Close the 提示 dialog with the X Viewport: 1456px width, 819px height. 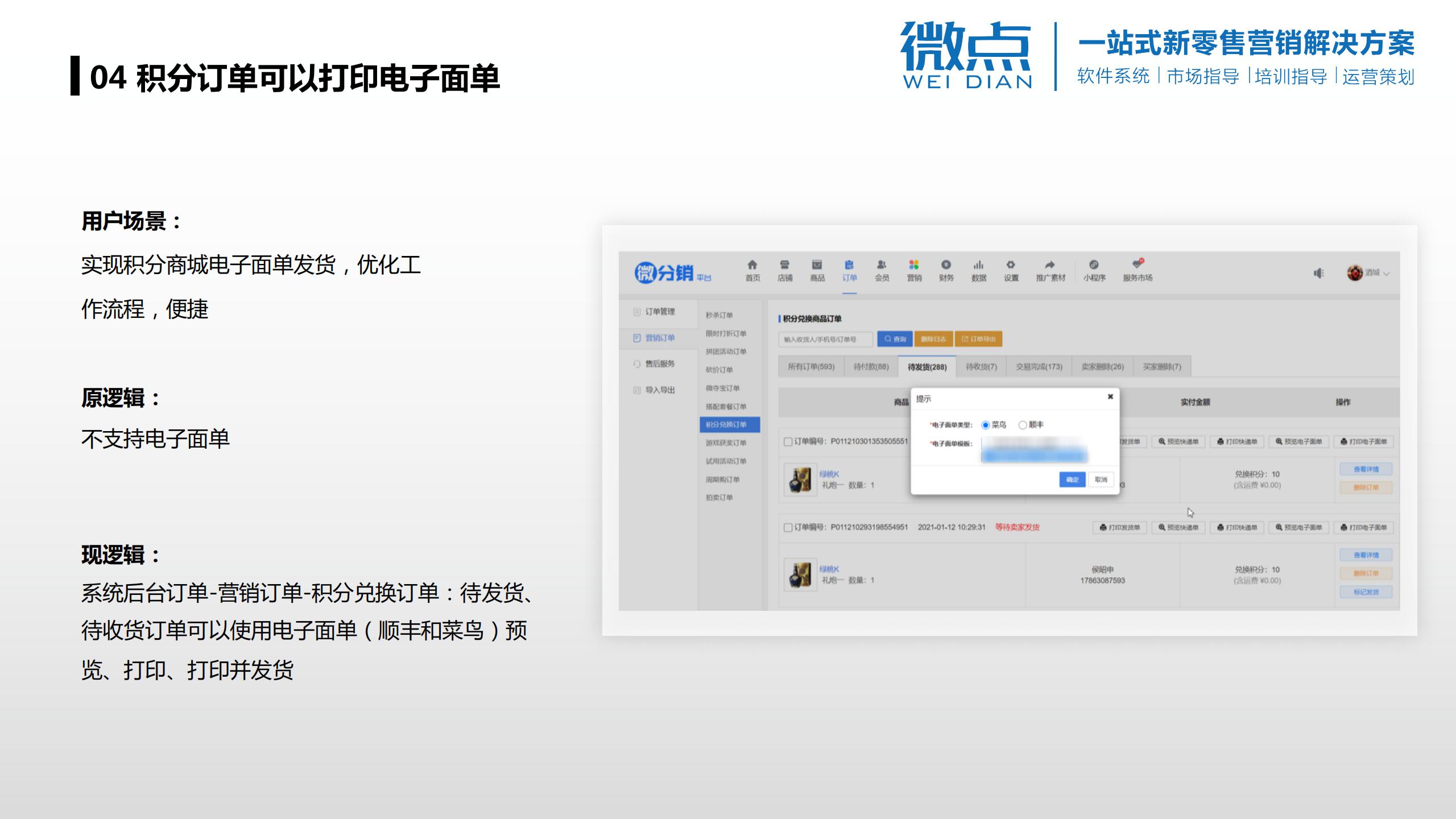pos(1110,397)
